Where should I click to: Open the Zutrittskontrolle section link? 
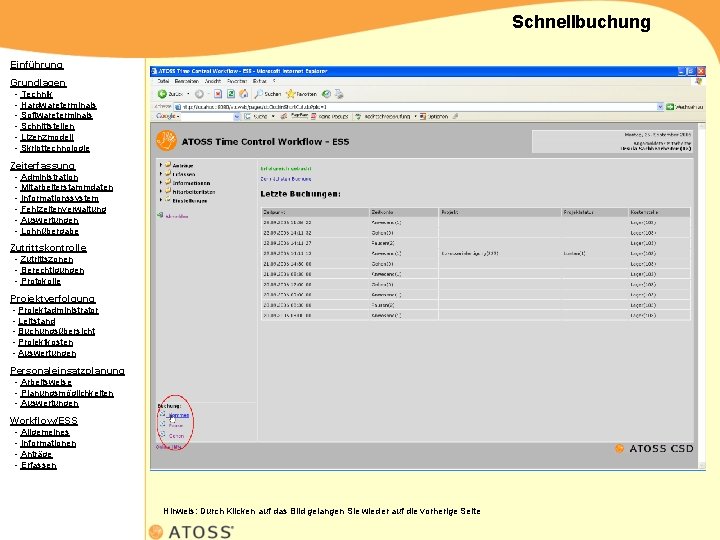(x=48, y=248)
